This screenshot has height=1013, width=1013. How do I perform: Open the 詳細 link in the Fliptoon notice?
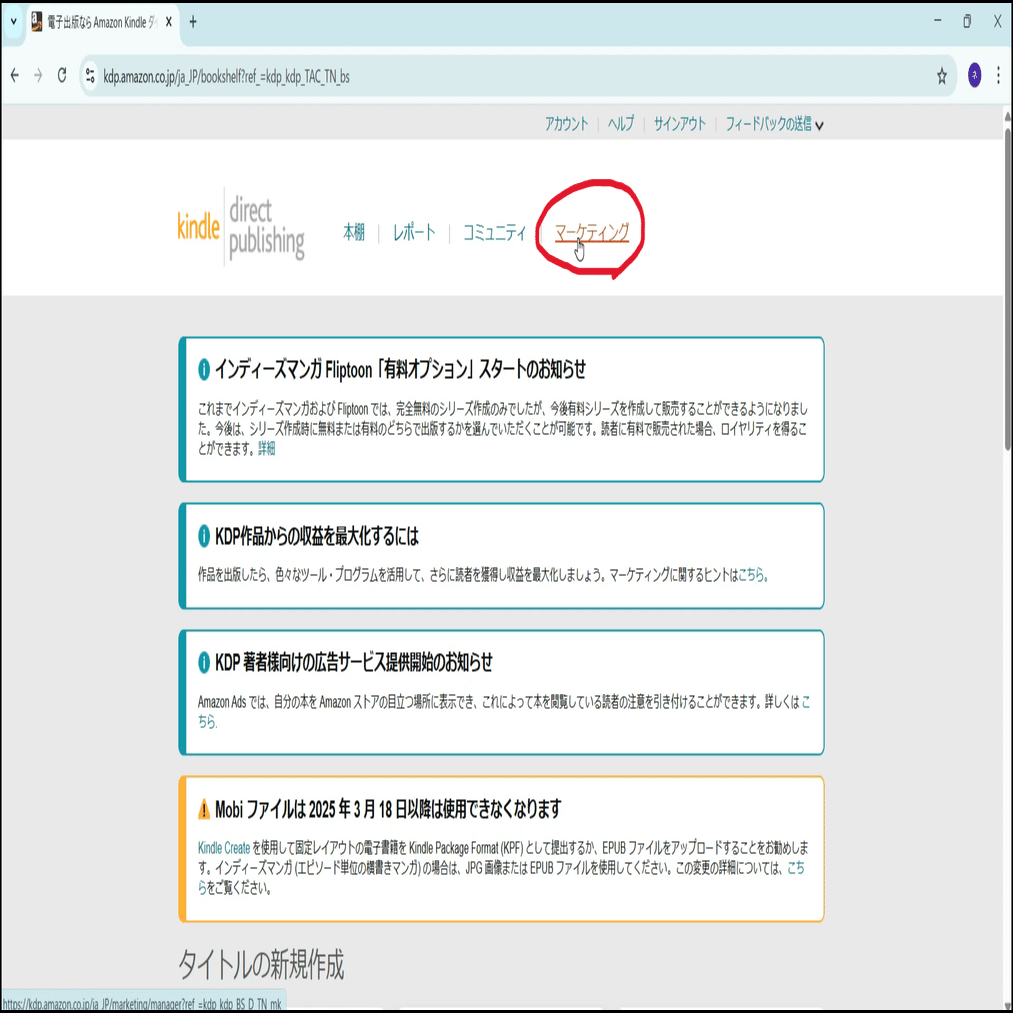(266, 449)
